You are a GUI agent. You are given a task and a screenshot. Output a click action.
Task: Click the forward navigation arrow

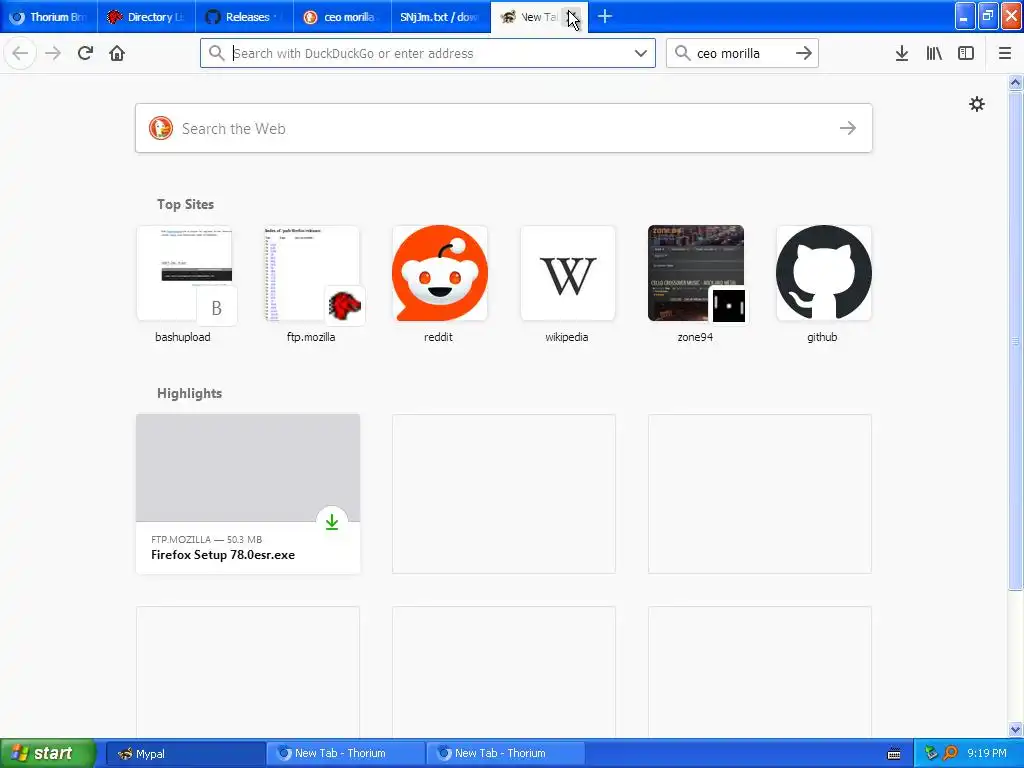[53, 53]
